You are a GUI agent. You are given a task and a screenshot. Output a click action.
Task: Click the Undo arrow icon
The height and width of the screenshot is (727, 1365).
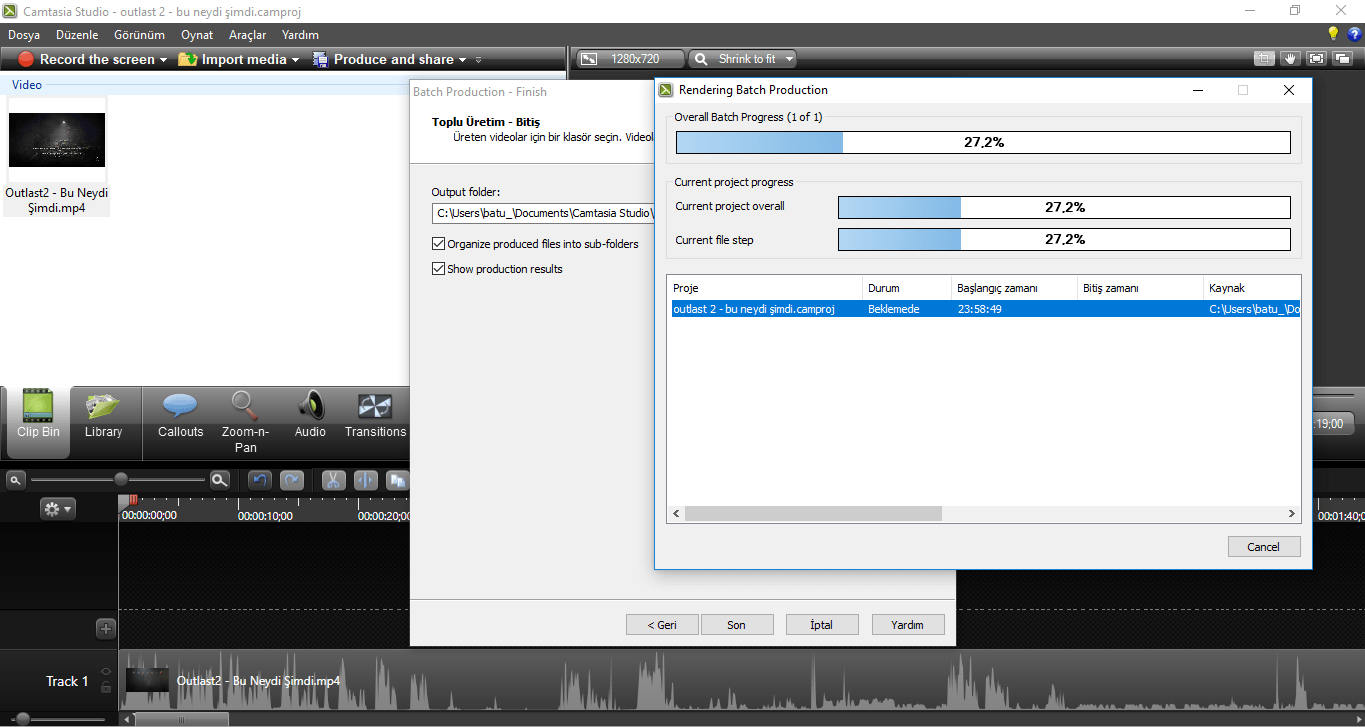[x=260, y=480]
